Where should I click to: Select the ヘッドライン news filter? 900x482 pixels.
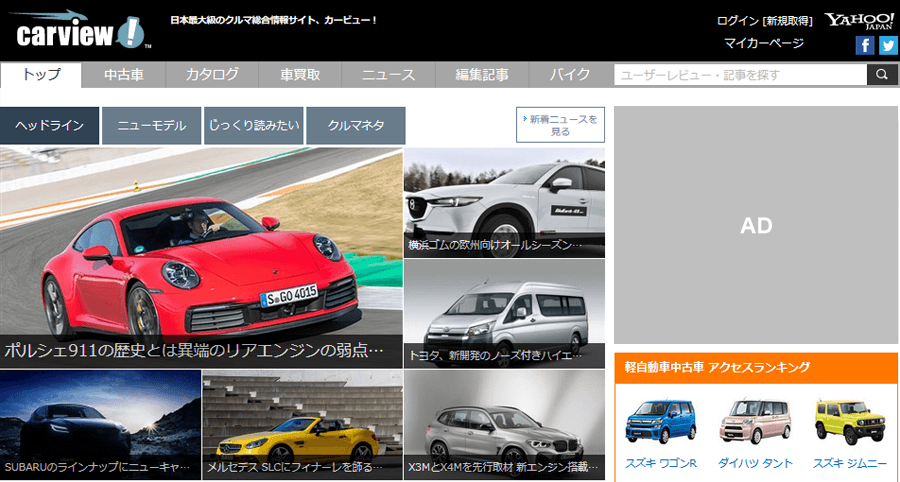click(49, 126)
